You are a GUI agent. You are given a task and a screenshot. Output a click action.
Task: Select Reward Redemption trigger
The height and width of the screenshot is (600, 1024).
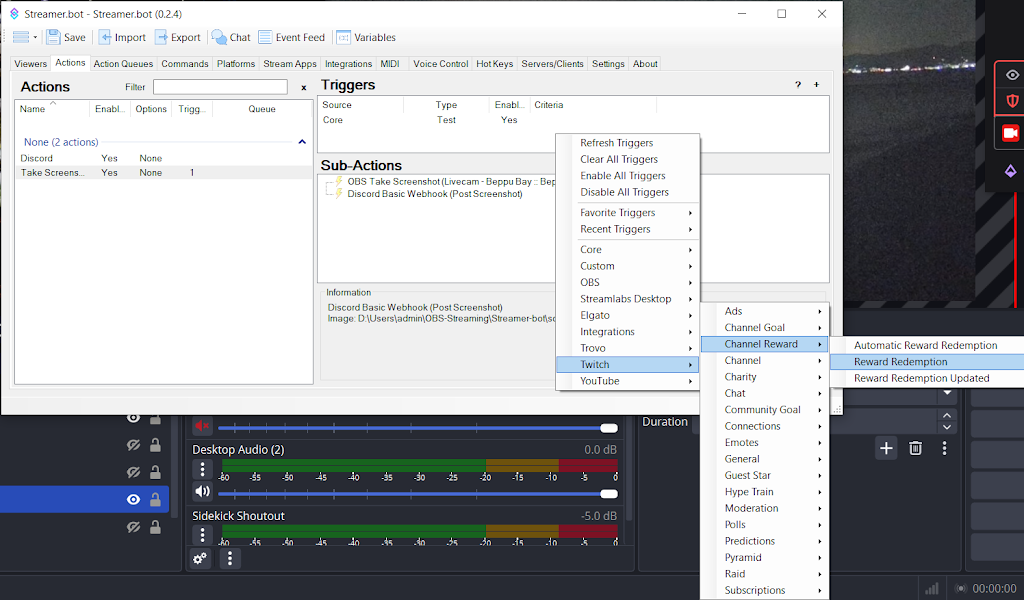pyautogui.click(x=900, y=362)
